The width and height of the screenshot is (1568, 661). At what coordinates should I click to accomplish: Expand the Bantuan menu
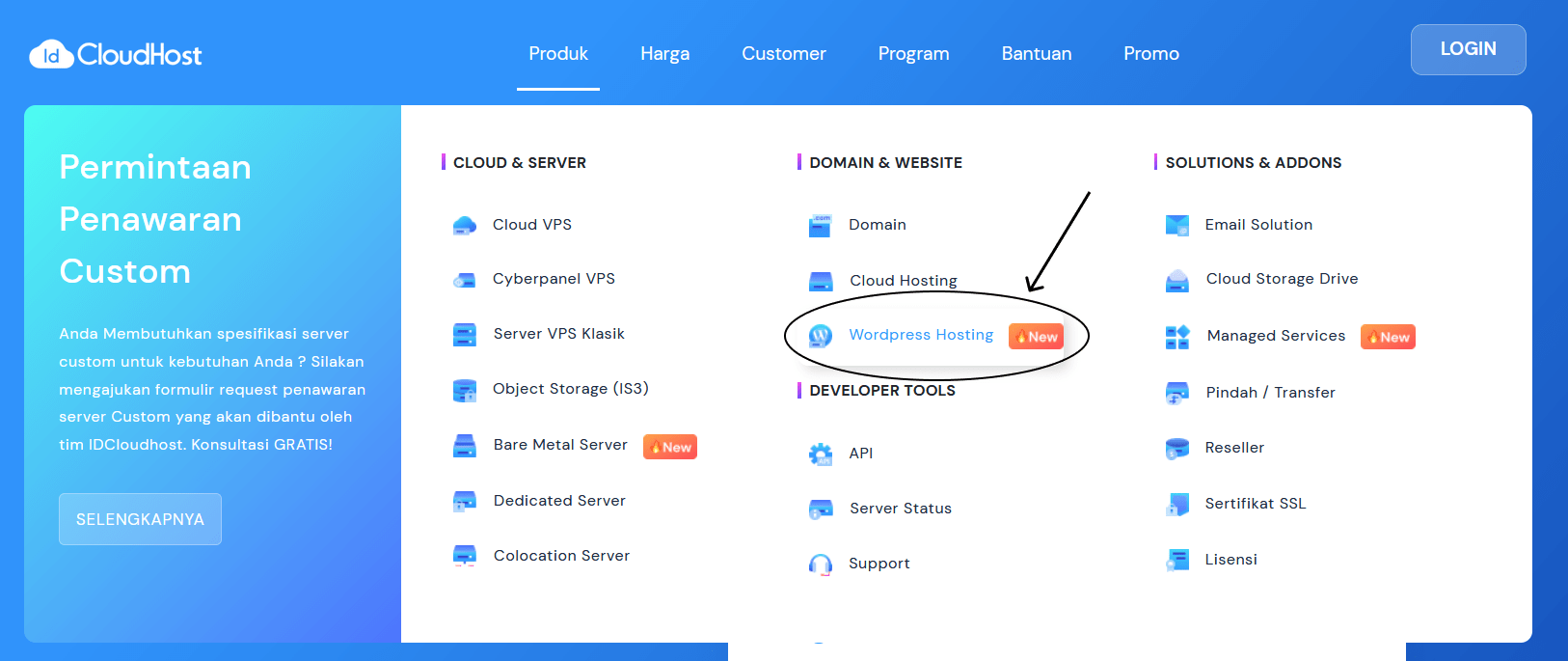[1036, 54]
